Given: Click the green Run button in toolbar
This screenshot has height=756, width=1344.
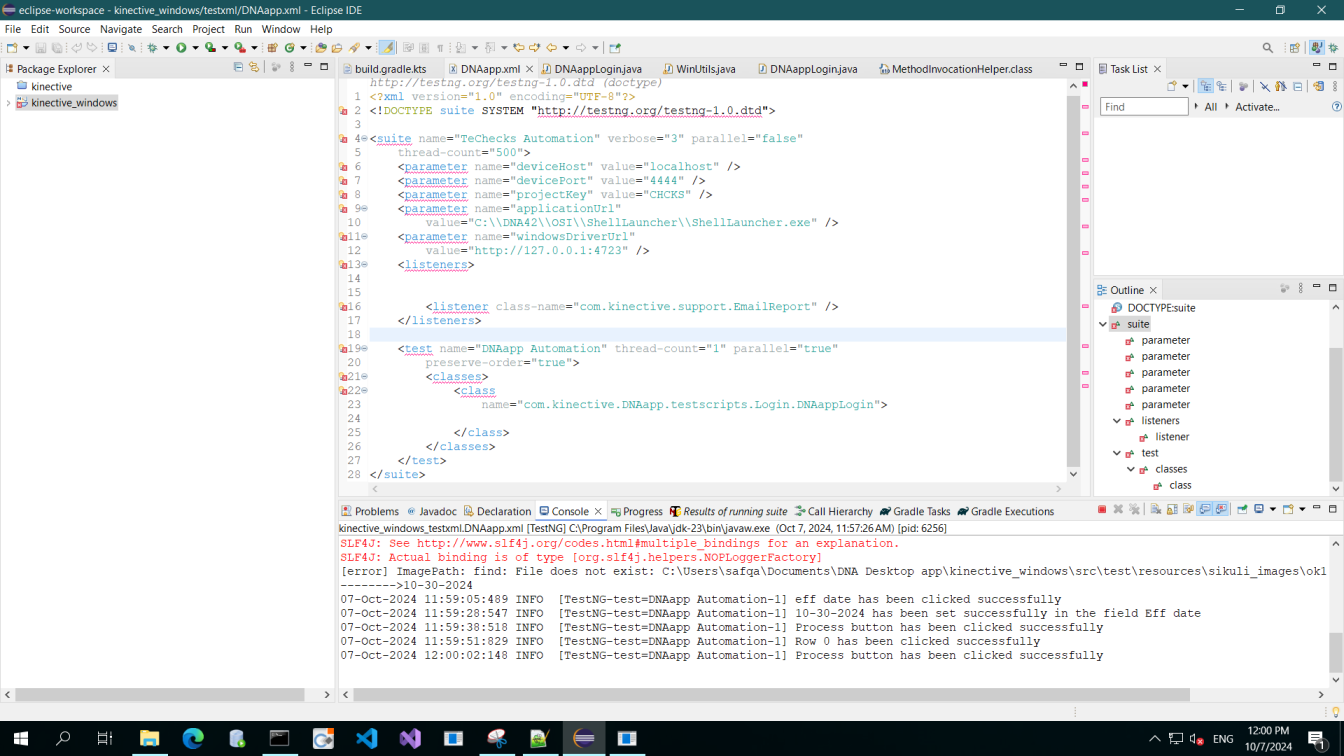Looking at the screenshot, I should [x=181, y=48].
